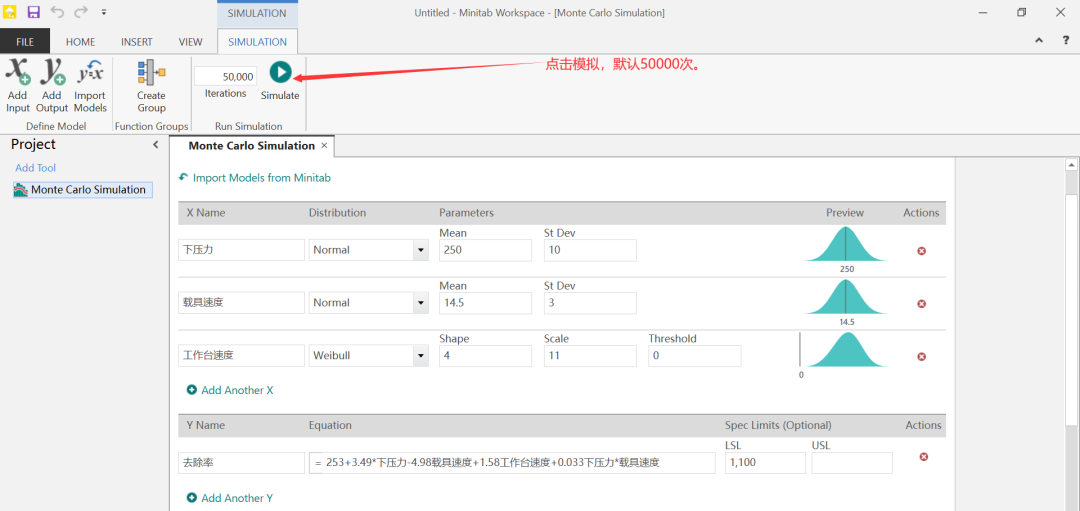Delete the 工作台速度 input row
Screen dimensions: 1080x511
922,357
